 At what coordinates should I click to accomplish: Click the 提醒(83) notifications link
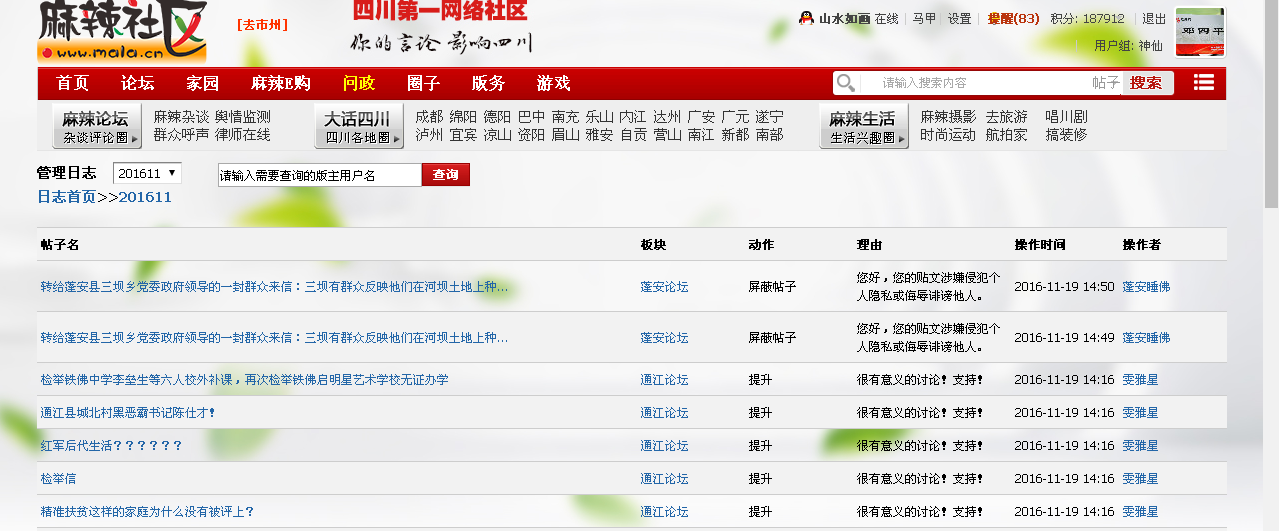click(x=1013, y=18)
